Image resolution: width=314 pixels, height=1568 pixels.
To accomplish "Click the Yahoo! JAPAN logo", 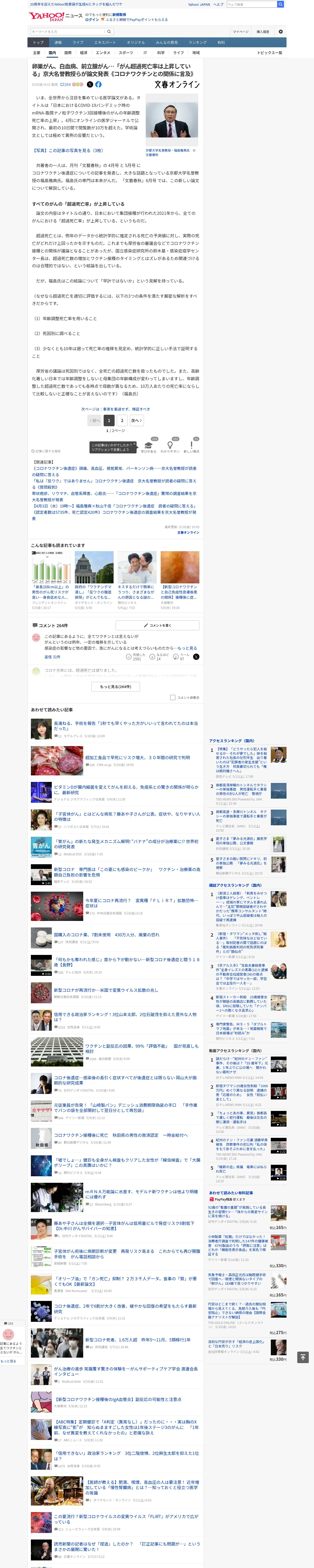I will coord(47,16).
